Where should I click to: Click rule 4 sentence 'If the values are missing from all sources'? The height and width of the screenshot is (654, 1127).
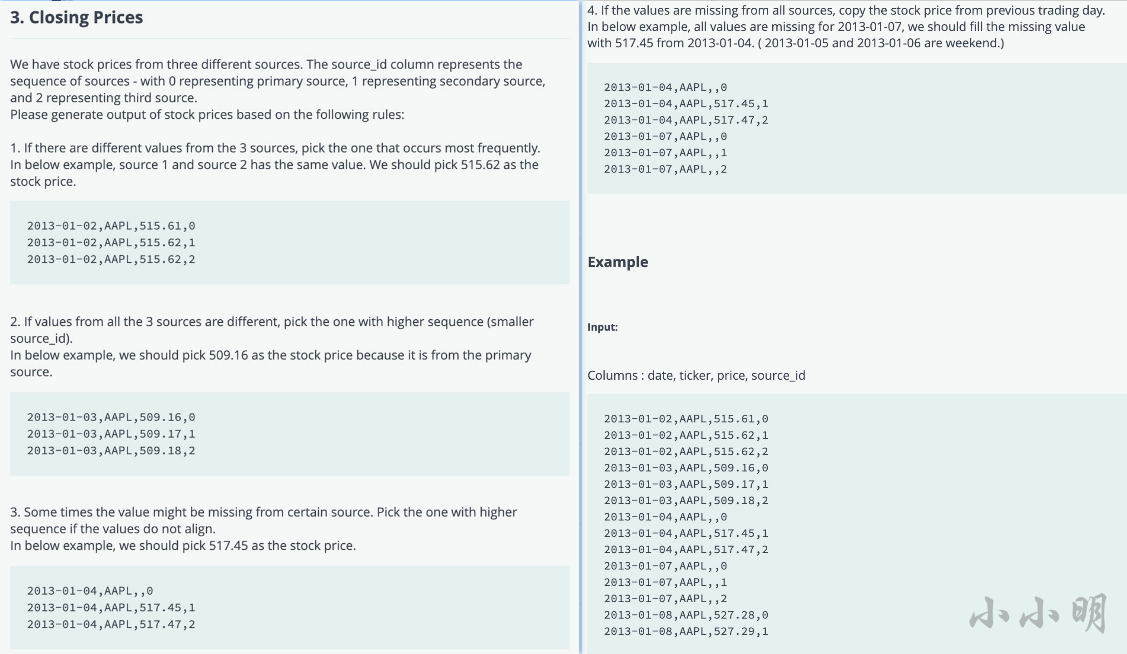[x=846, y=10]
